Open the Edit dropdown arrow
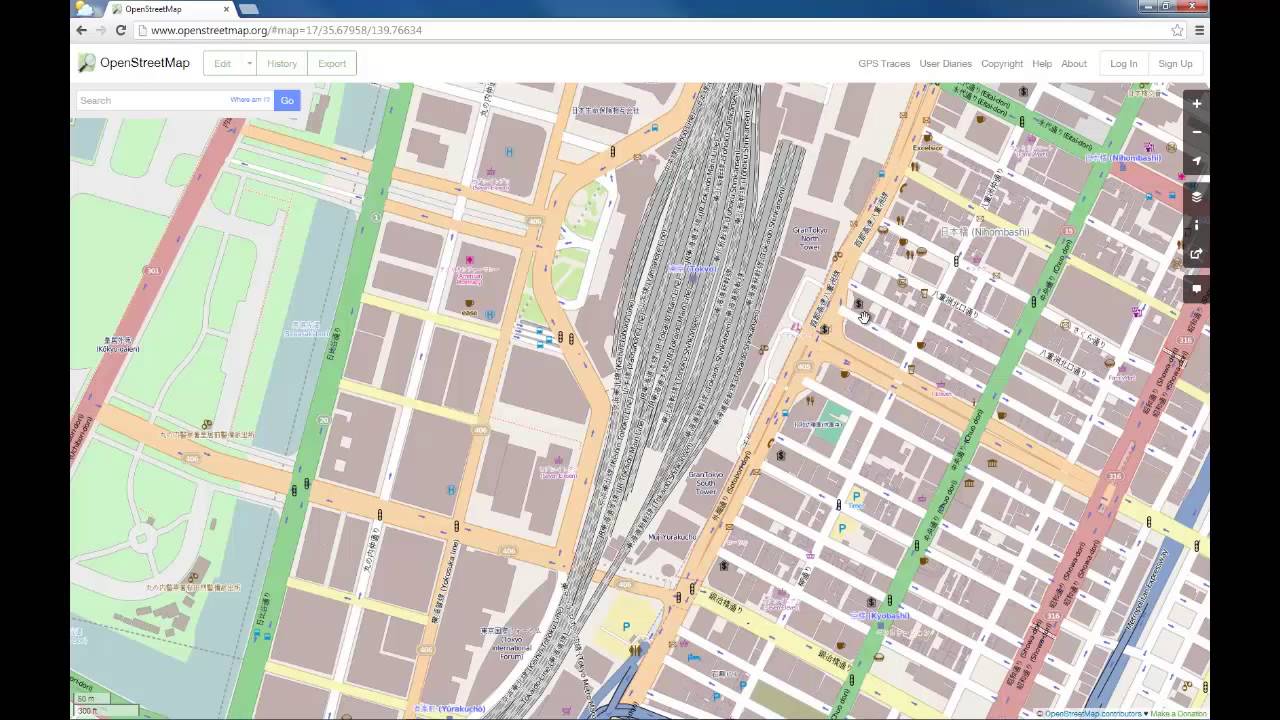Image resolution: width=1280 pixels, height=720 pixels. tap(249, 64)
